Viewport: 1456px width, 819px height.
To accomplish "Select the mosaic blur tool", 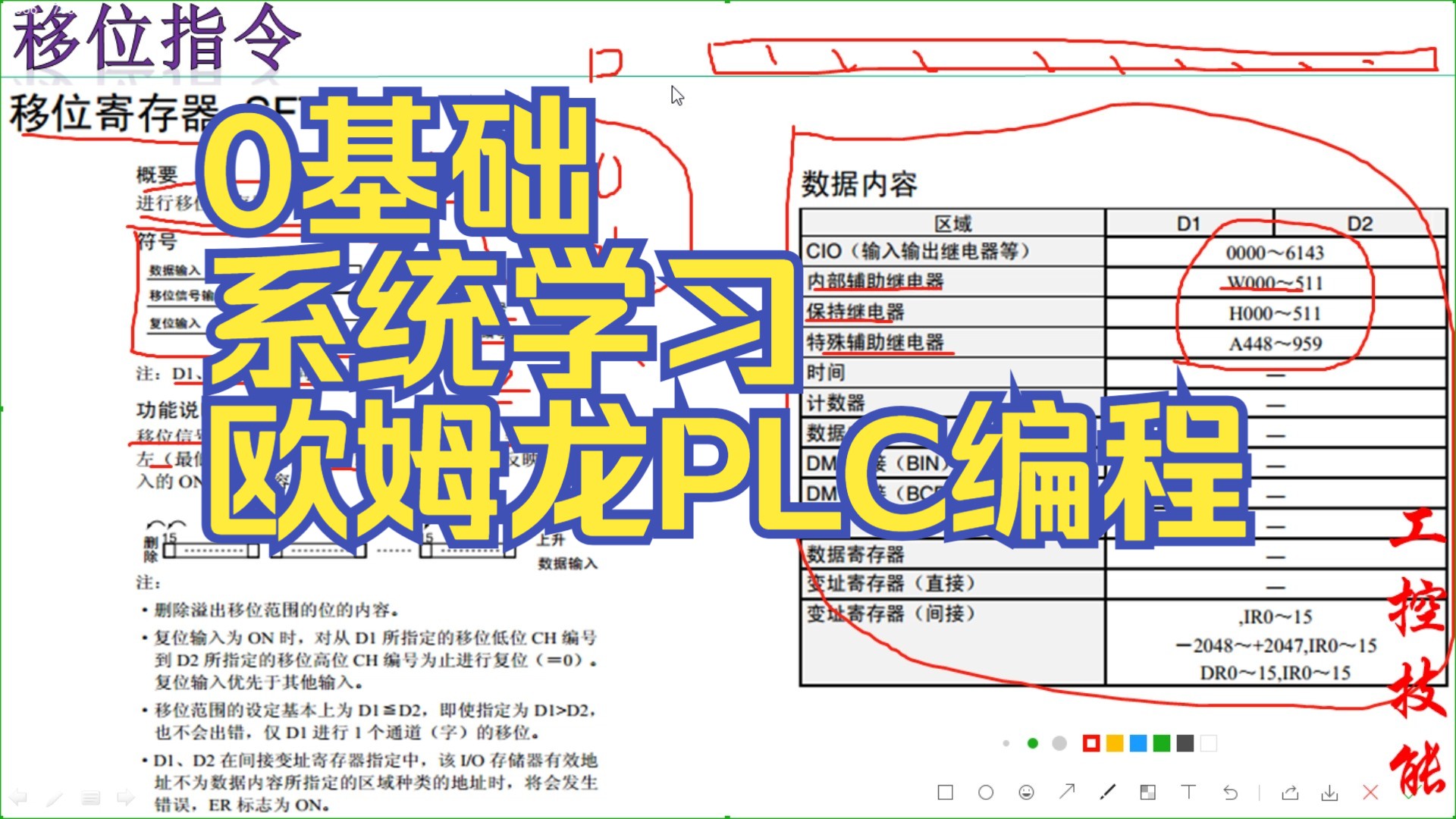I will (x=1148, y=792).
